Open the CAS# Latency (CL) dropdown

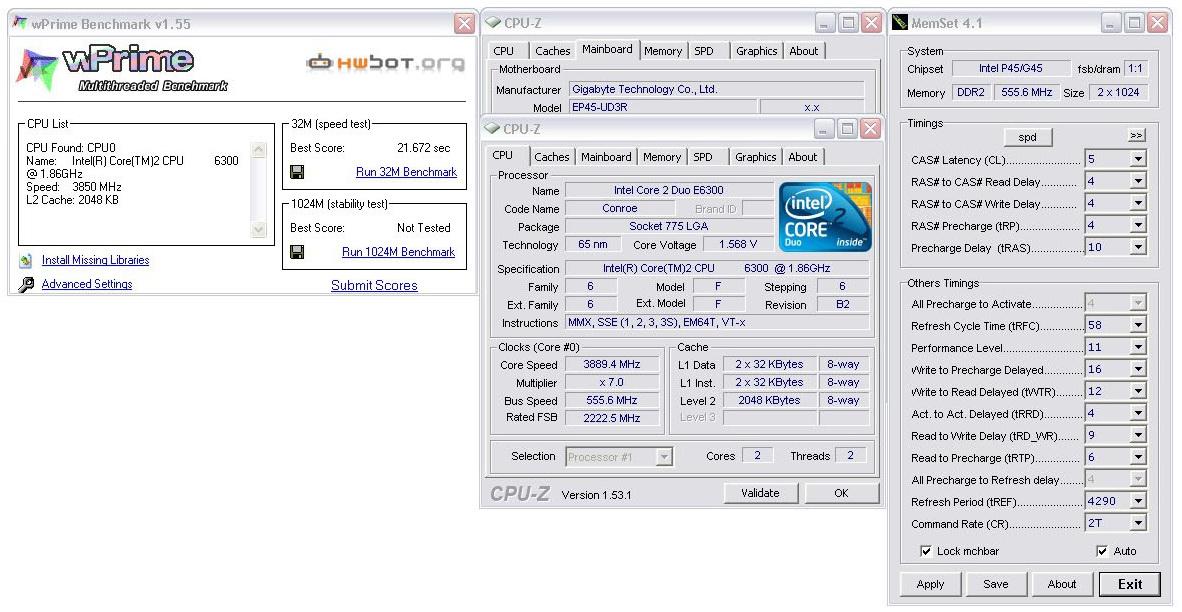click(x=1138, y=160)
